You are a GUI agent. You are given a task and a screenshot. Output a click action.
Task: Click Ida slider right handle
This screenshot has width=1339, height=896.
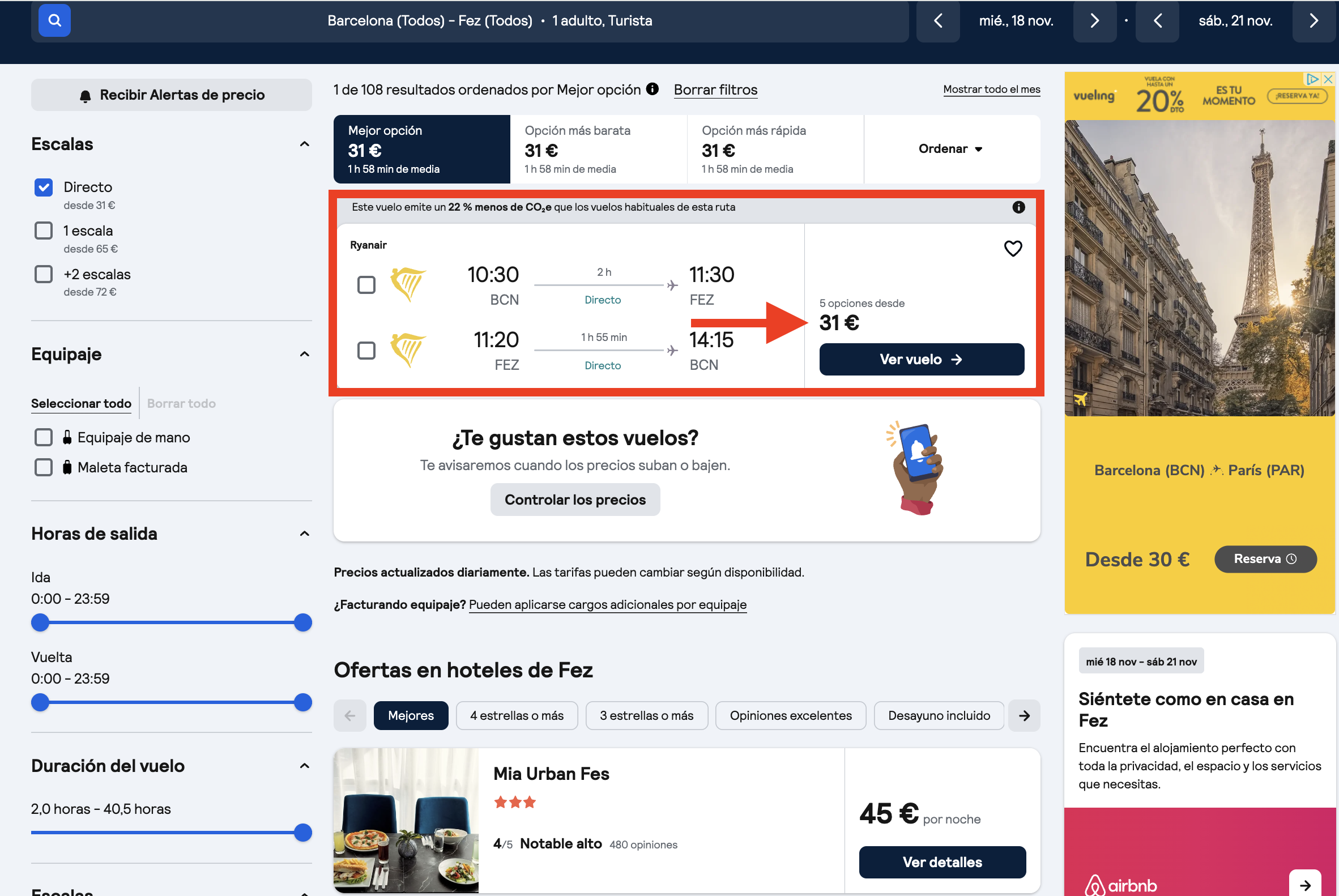coord(303,622)
